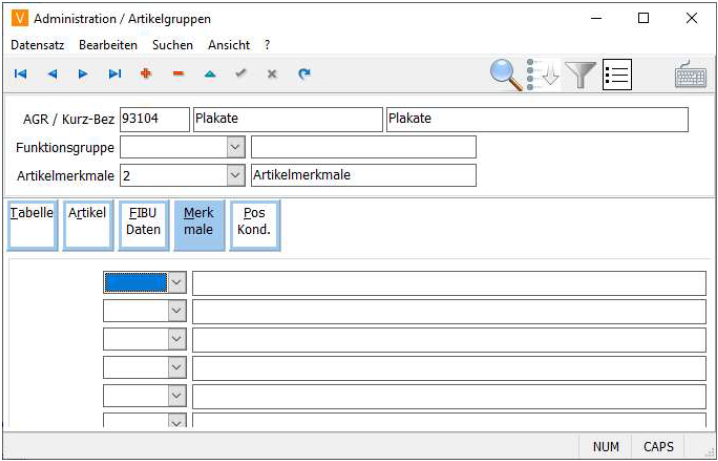Open search with the magnifying glass icon
Viewport: 718px width, 461px height.
506,74
